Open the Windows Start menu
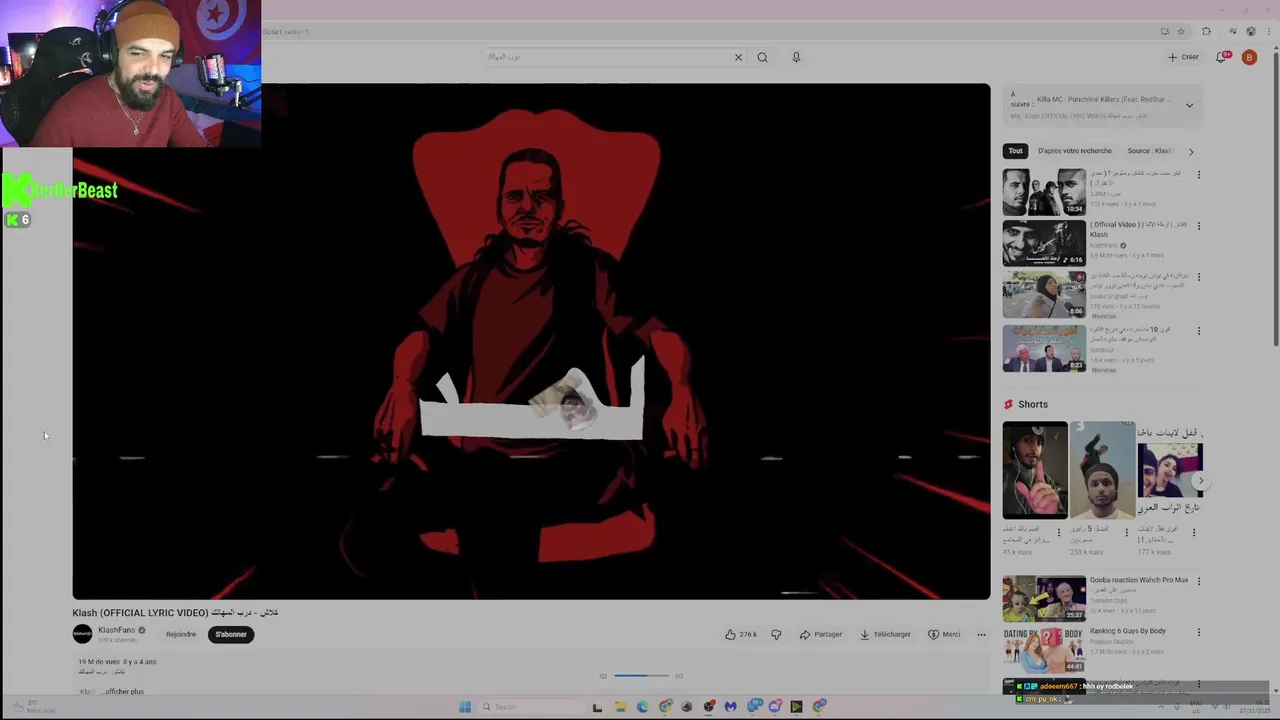 click(465, 707)
